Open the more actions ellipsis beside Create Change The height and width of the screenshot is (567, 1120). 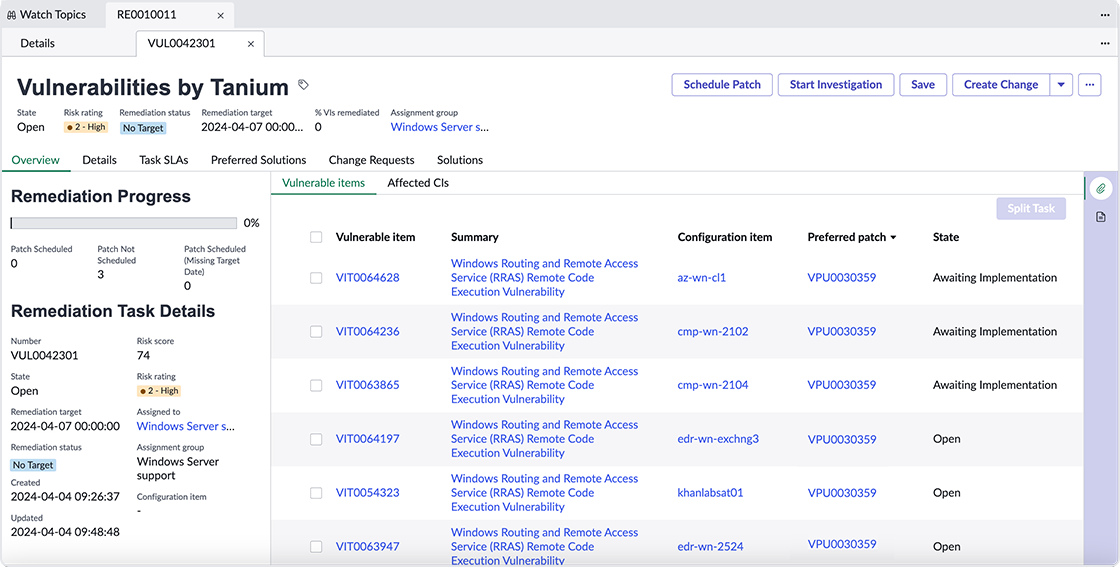point(1089,84)
